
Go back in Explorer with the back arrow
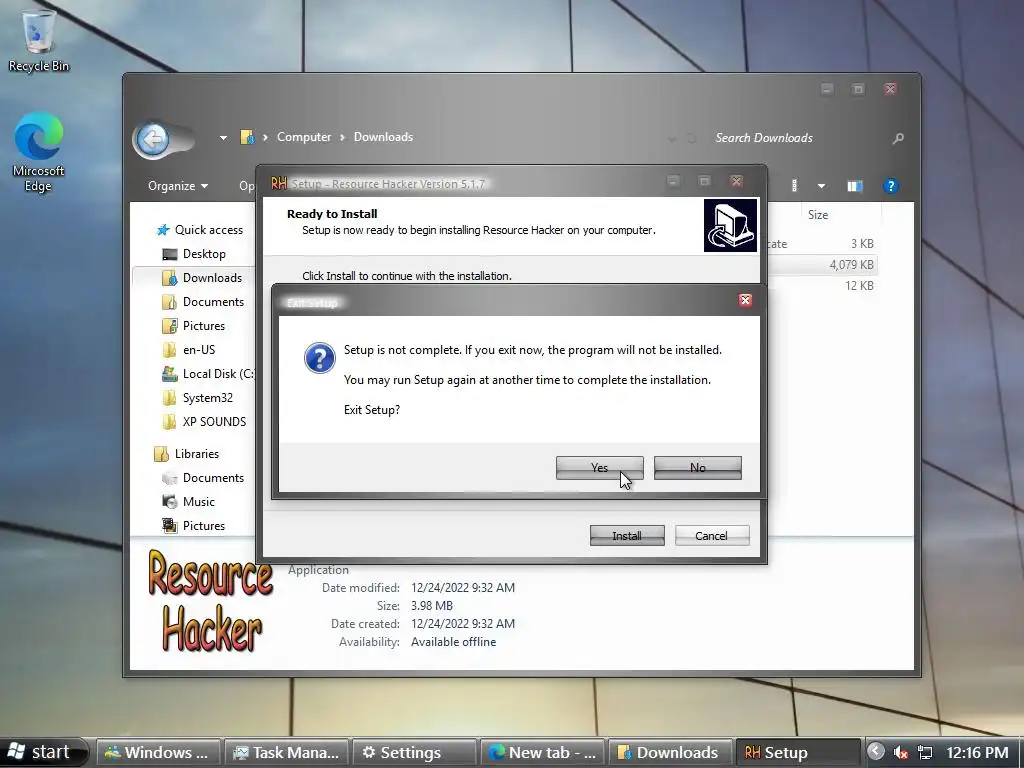[153, 138]
